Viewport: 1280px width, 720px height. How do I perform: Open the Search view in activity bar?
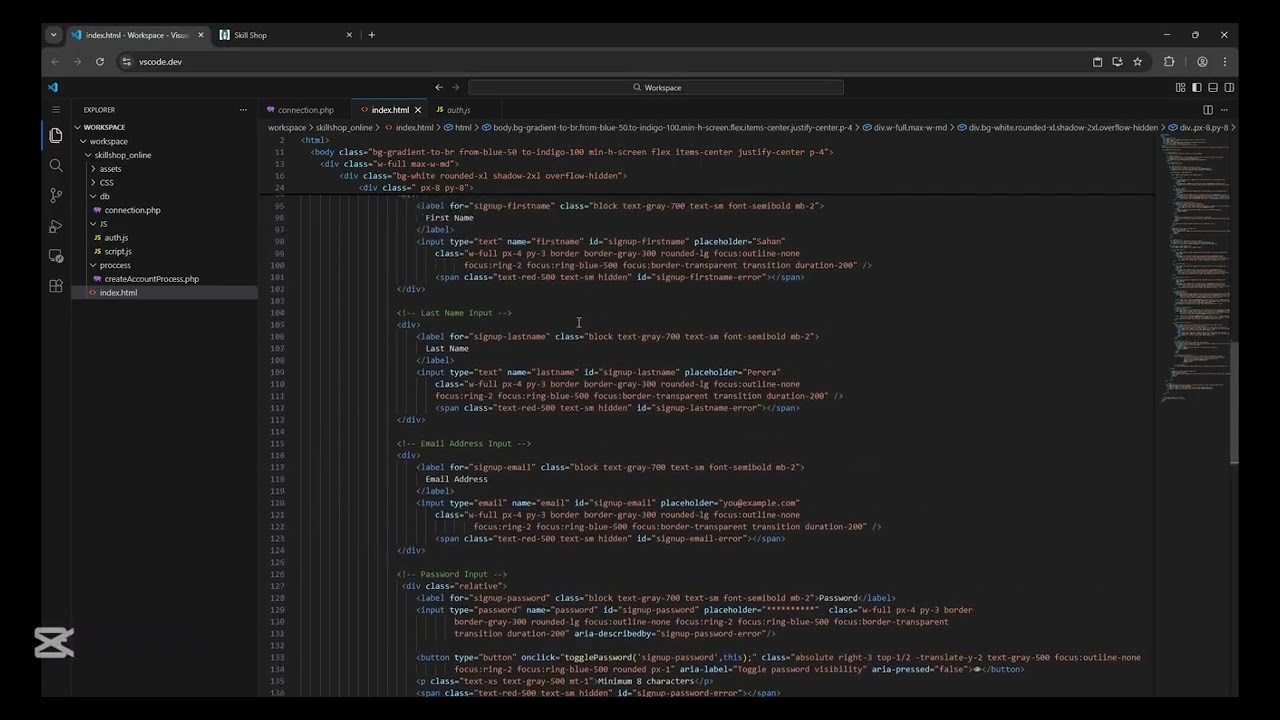pos(56,165)
